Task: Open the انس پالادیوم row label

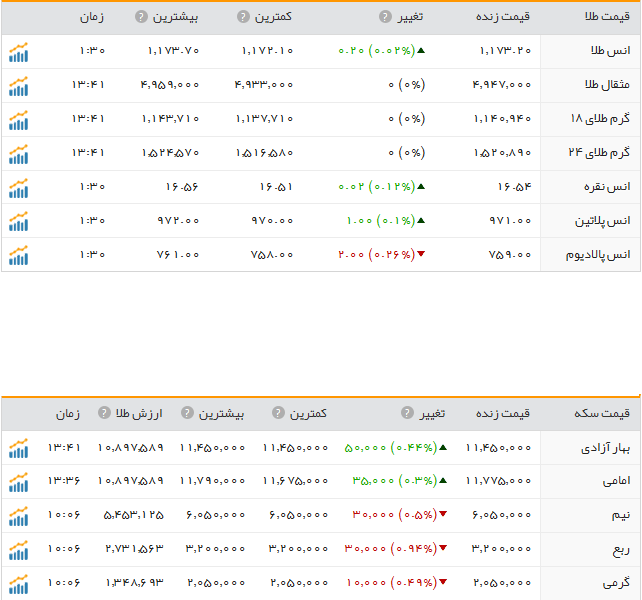Action: pyautogui.click(x=598, y=255)
